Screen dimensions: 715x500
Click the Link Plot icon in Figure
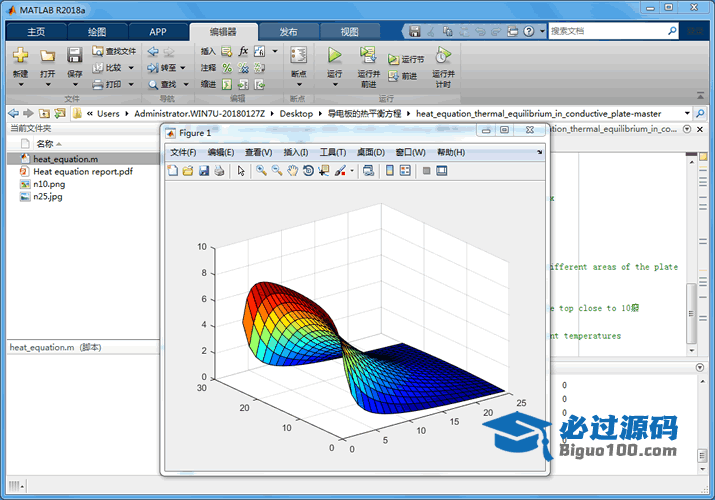368,171
